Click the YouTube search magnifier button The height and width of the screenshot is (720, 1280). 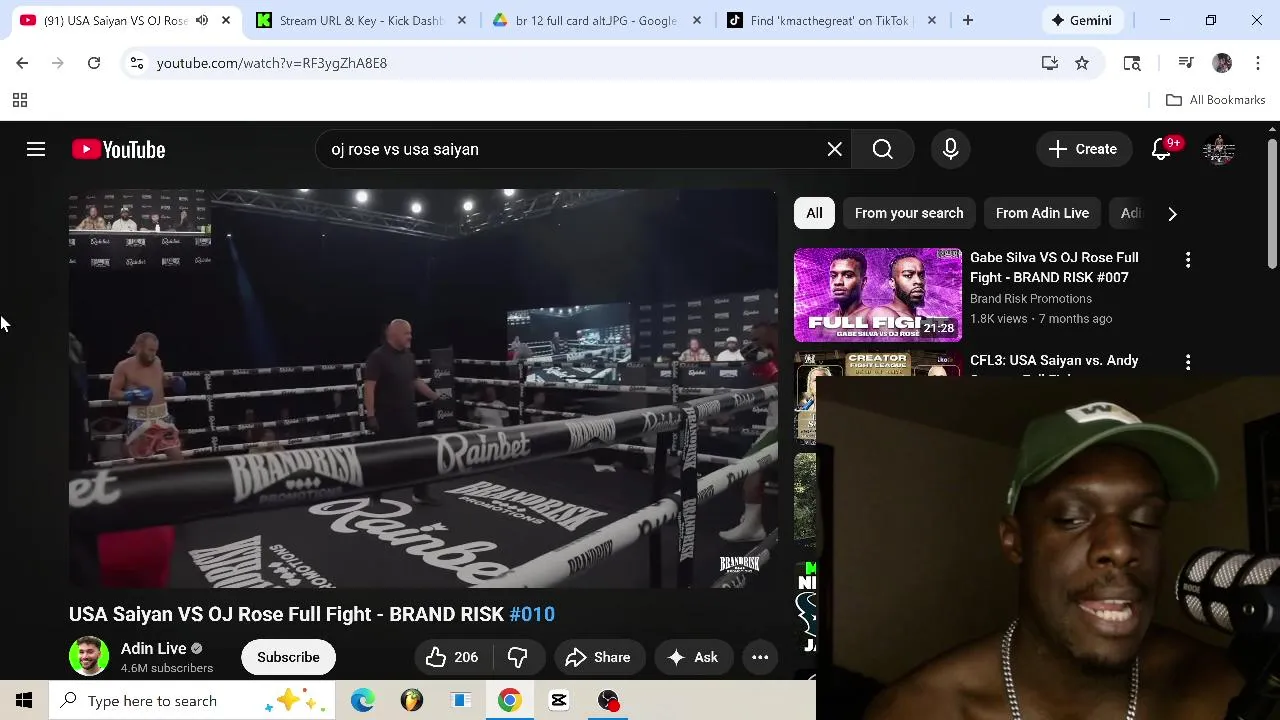tap(882, 149)
